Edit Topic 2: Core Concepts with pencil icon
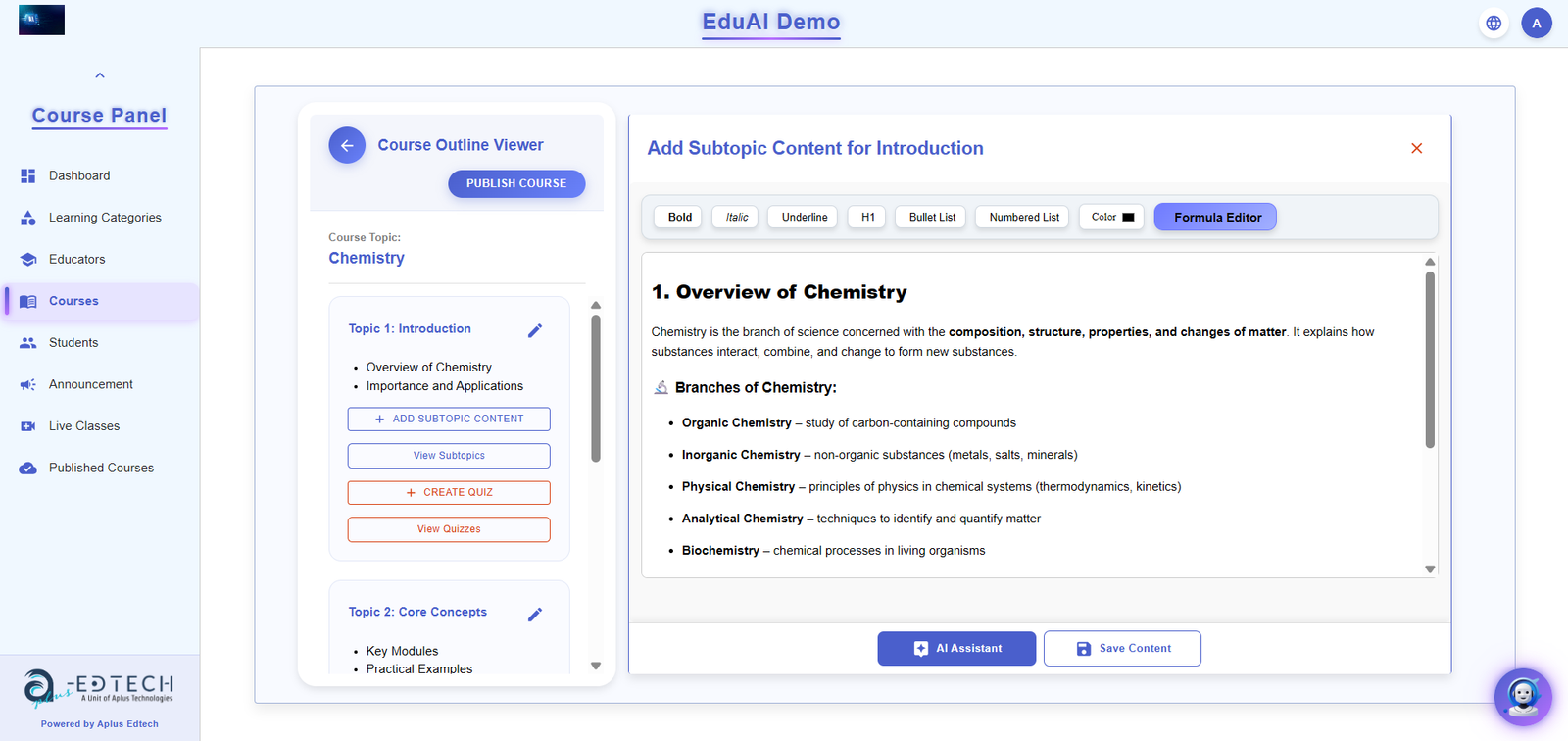Image resolution: width=1568 pixels, height=741 pixels. click(535, 614)
